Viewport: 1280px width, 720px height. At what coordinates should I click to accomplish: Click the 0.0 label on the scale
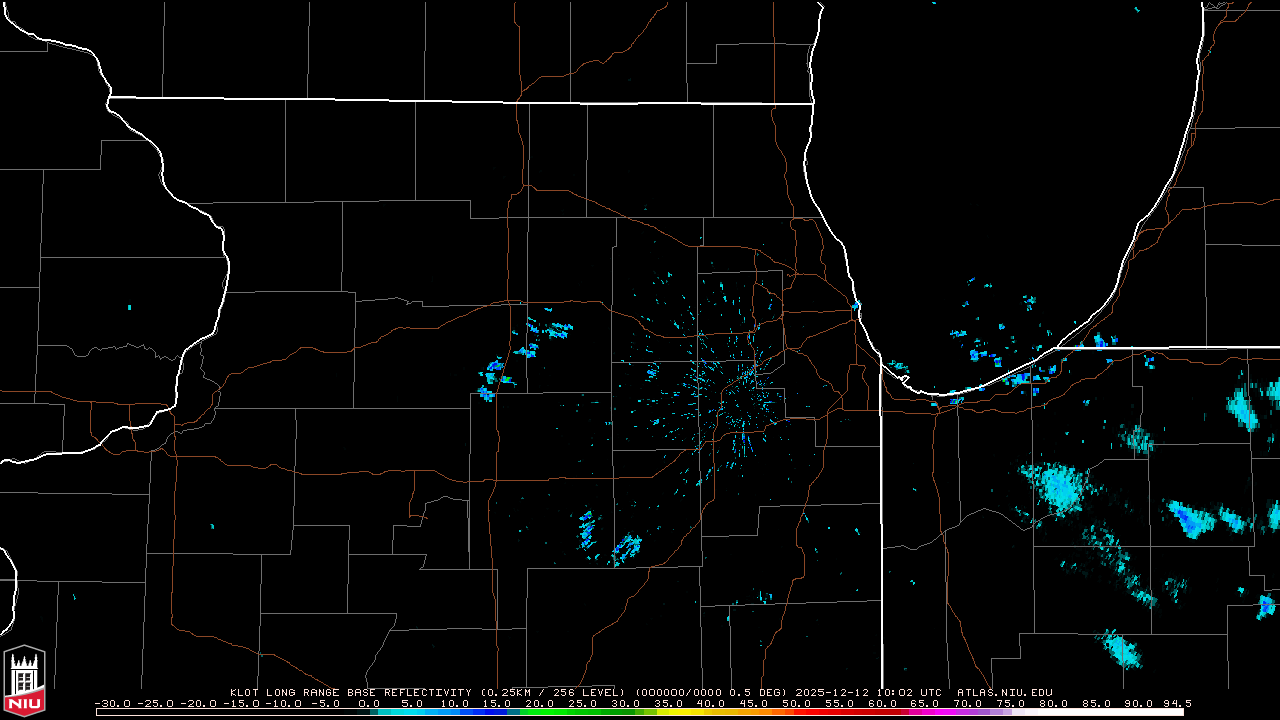point(369,703)
